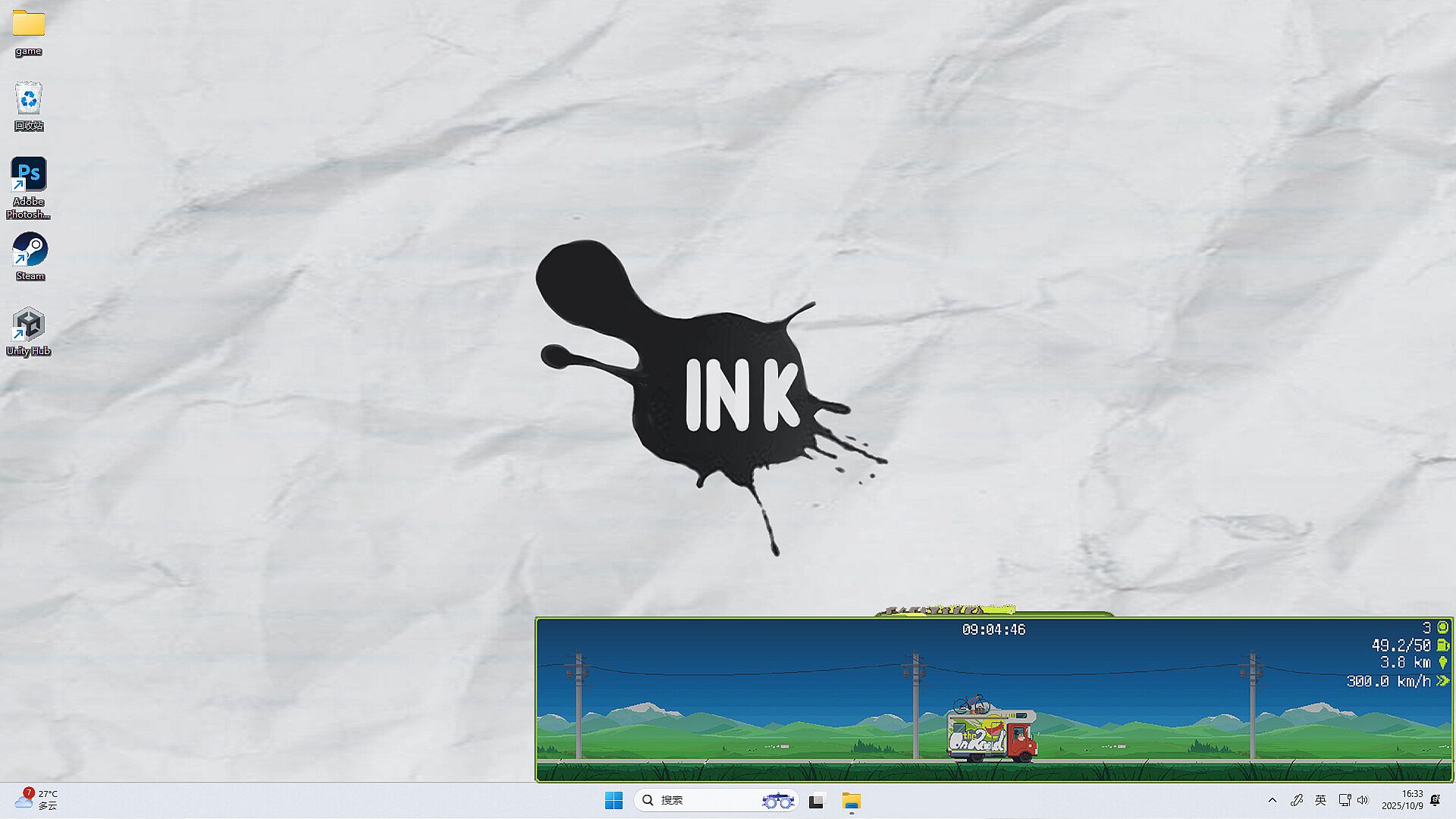The height and width of the screenshot is (819, 1456).
Task: Open the Recycle Bin icon
Action: tap(29, 99)
